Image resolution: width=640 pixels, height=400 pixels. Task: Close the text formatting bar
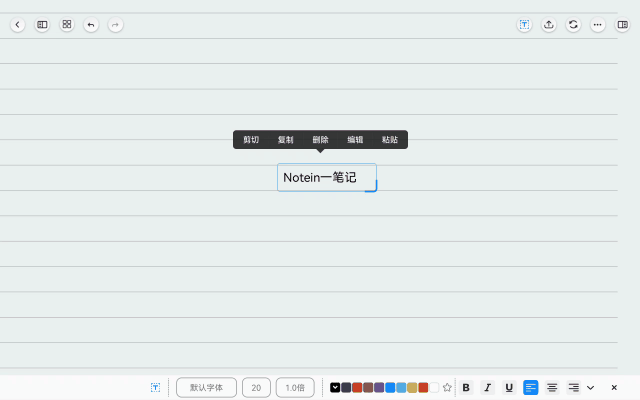(x=614, y=387)
